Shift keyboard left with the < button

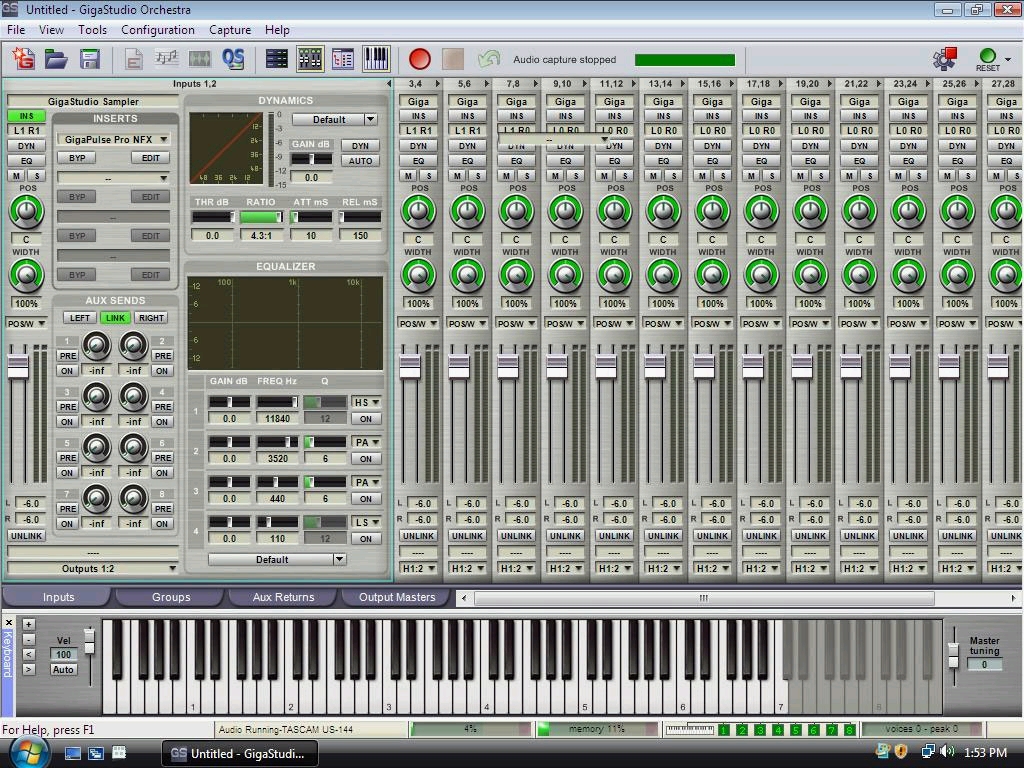(29, 654)
